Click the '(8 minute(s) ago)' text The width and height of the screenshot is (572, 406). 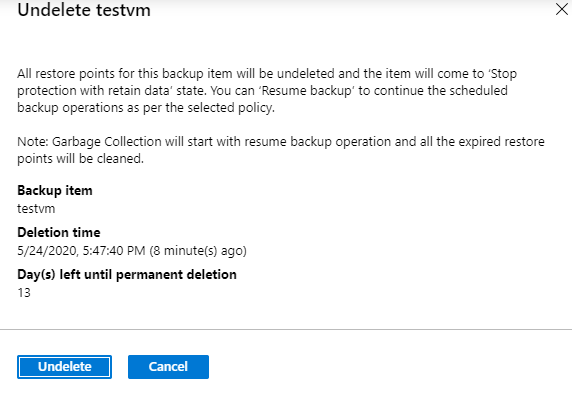(198, 251)
